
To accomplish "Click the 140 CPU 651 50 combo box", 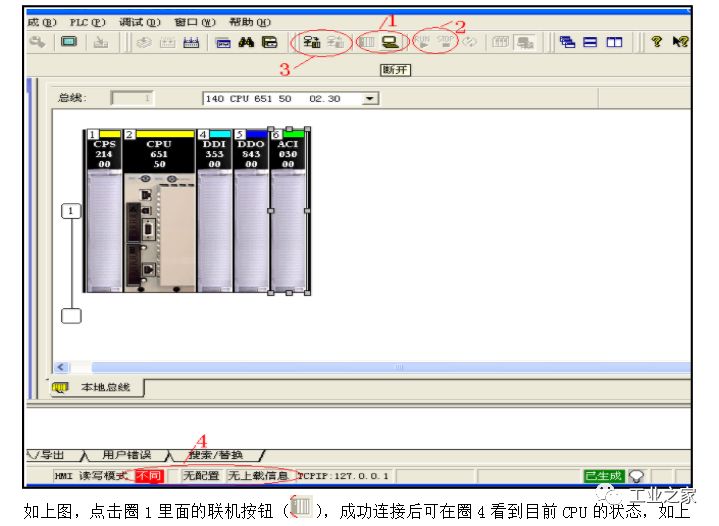I will 290,99.
